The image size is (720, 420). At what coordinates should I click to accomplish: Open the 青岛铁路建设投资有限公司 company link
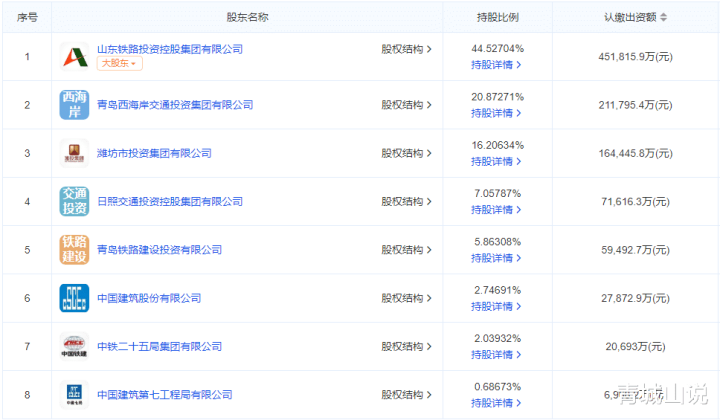coord(159,250)
